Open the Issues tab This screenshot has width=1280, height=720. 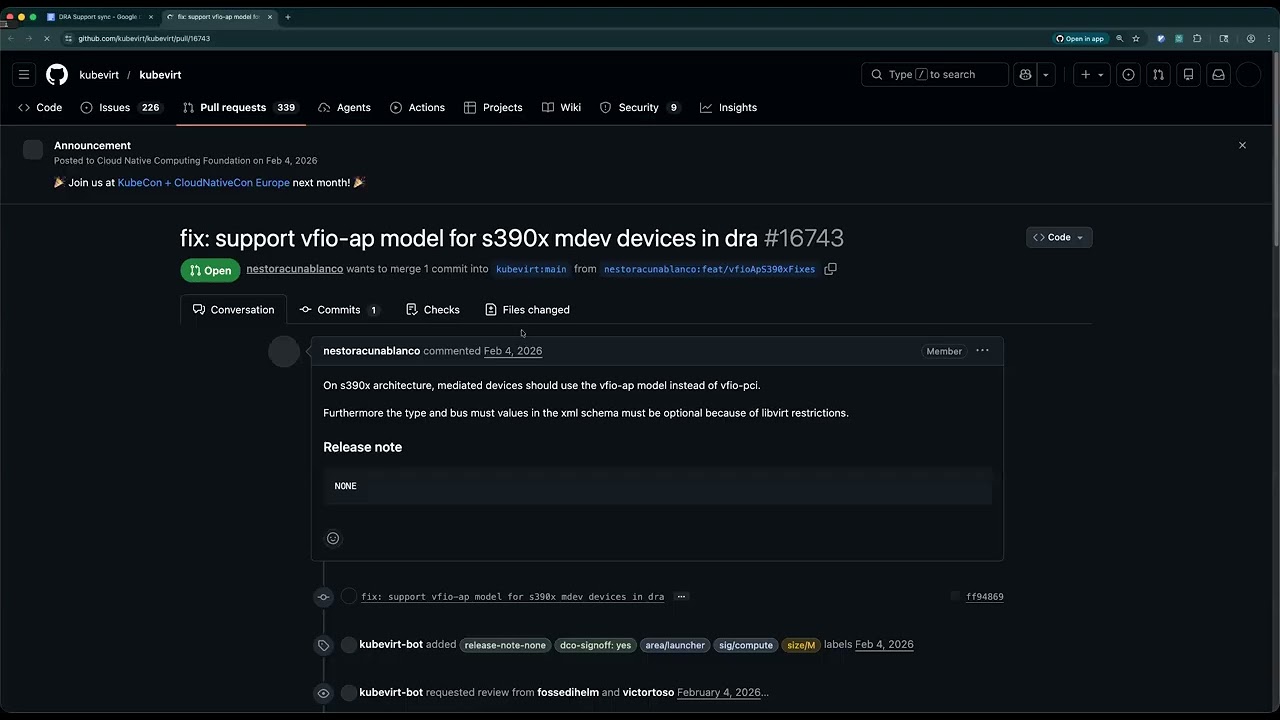click(x=121, y=108)
